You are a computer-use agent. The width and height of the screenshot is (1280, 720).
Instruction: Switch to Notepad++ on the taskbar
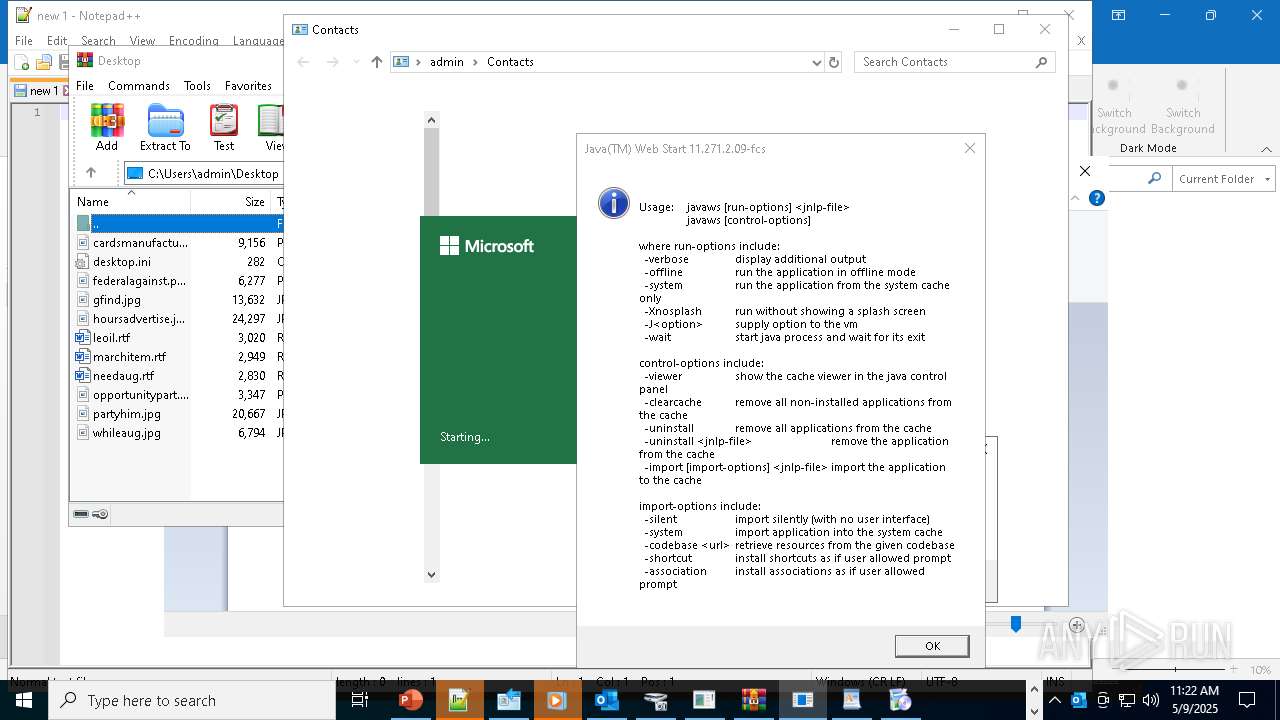pos(459,700)
